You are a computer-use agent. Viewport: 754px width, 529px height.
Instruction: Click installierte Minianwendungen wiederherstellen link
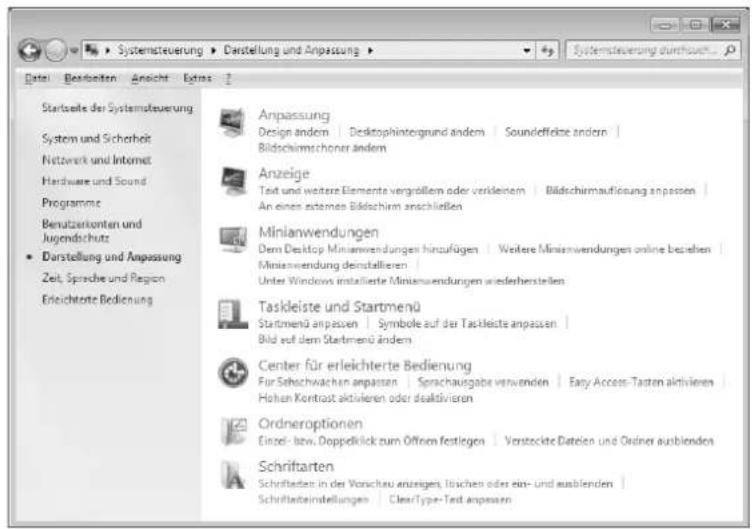[411, 281]
